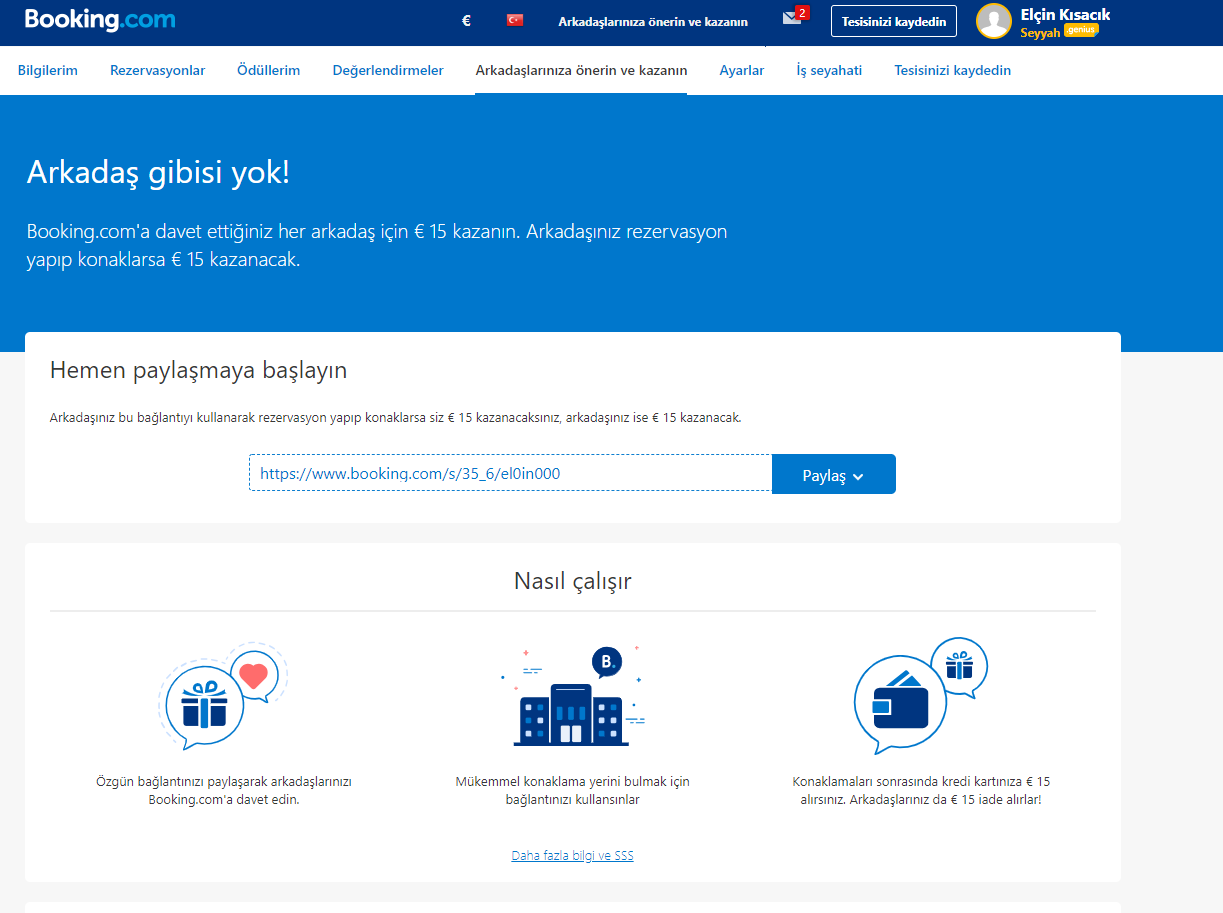This screenshot has height=913, width=1223.
Task: Go to the Rezervasyonlar tab
Action: coord(158,70)
